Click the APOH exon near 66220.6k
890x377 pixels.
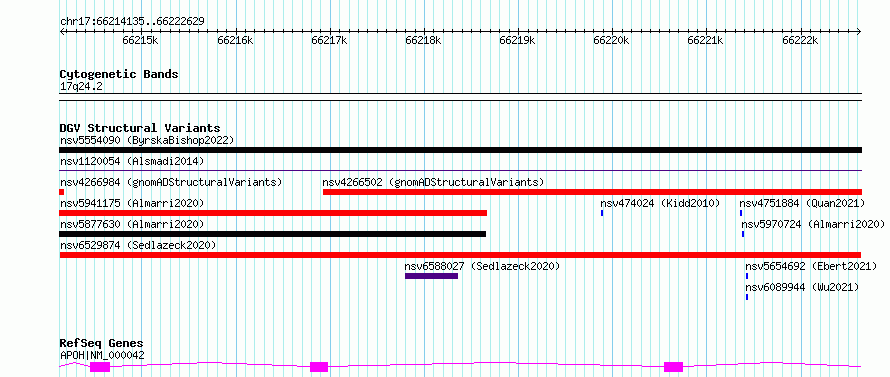[x=674, y=367]
